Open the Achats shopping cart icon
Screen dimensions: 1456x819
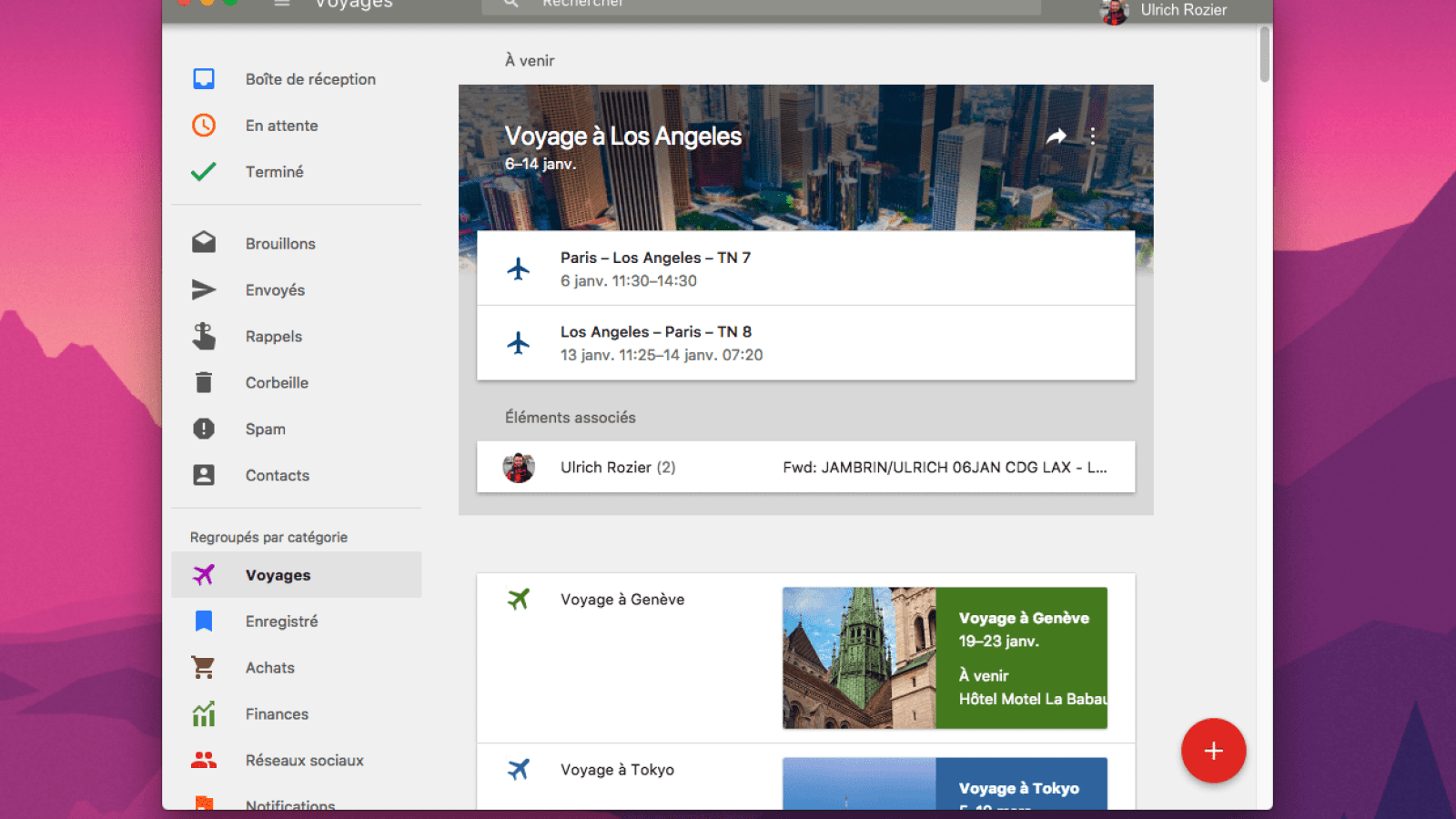(x=203, y=667)
